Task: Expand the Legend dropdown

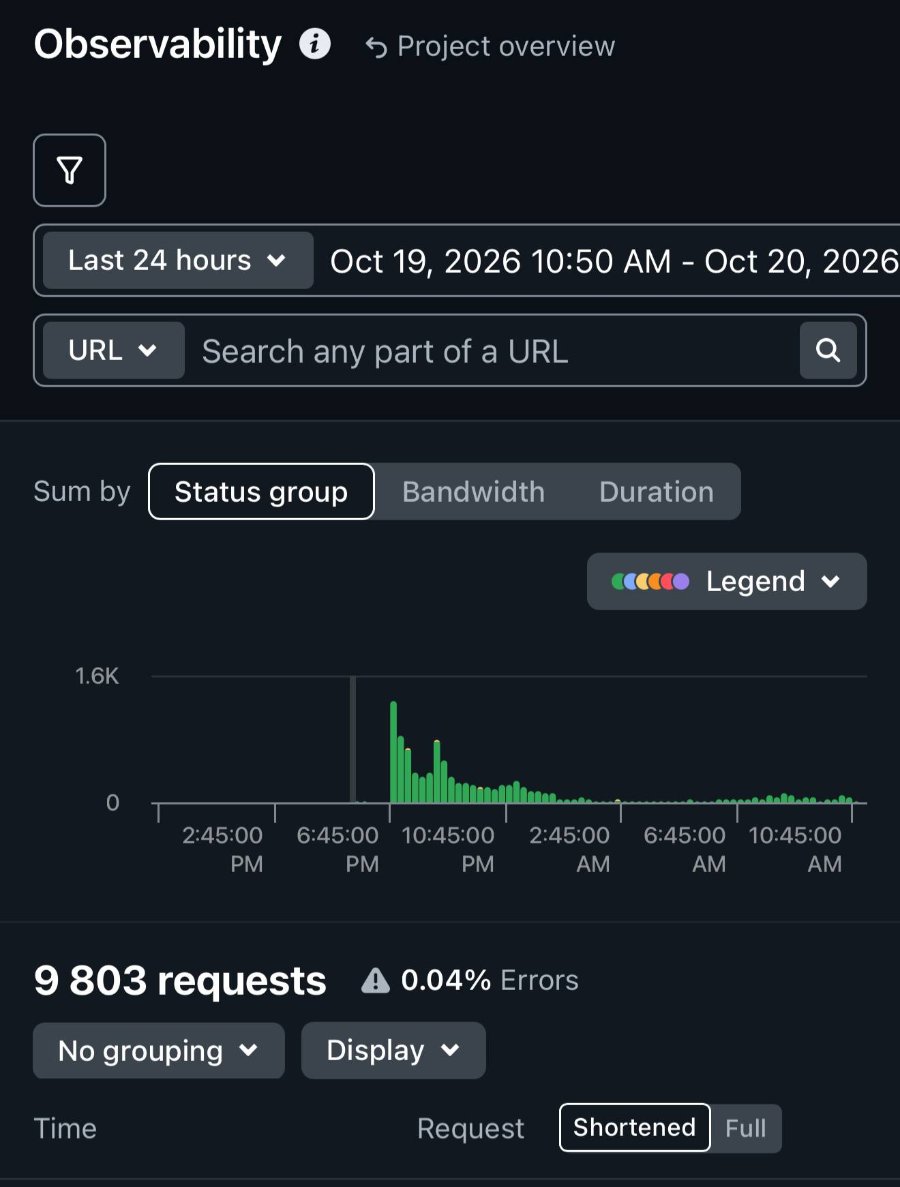Action: pyautogui.click(x=727, y=581)
